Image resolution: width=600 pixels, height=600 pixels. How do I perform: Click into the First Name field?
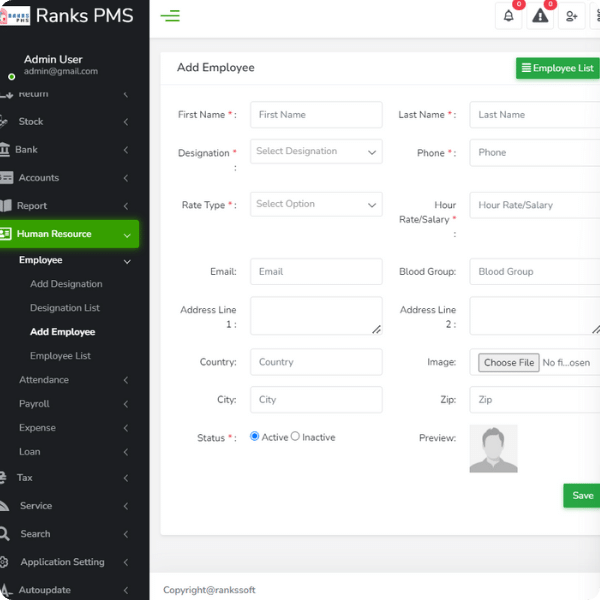tap(316, 115)
